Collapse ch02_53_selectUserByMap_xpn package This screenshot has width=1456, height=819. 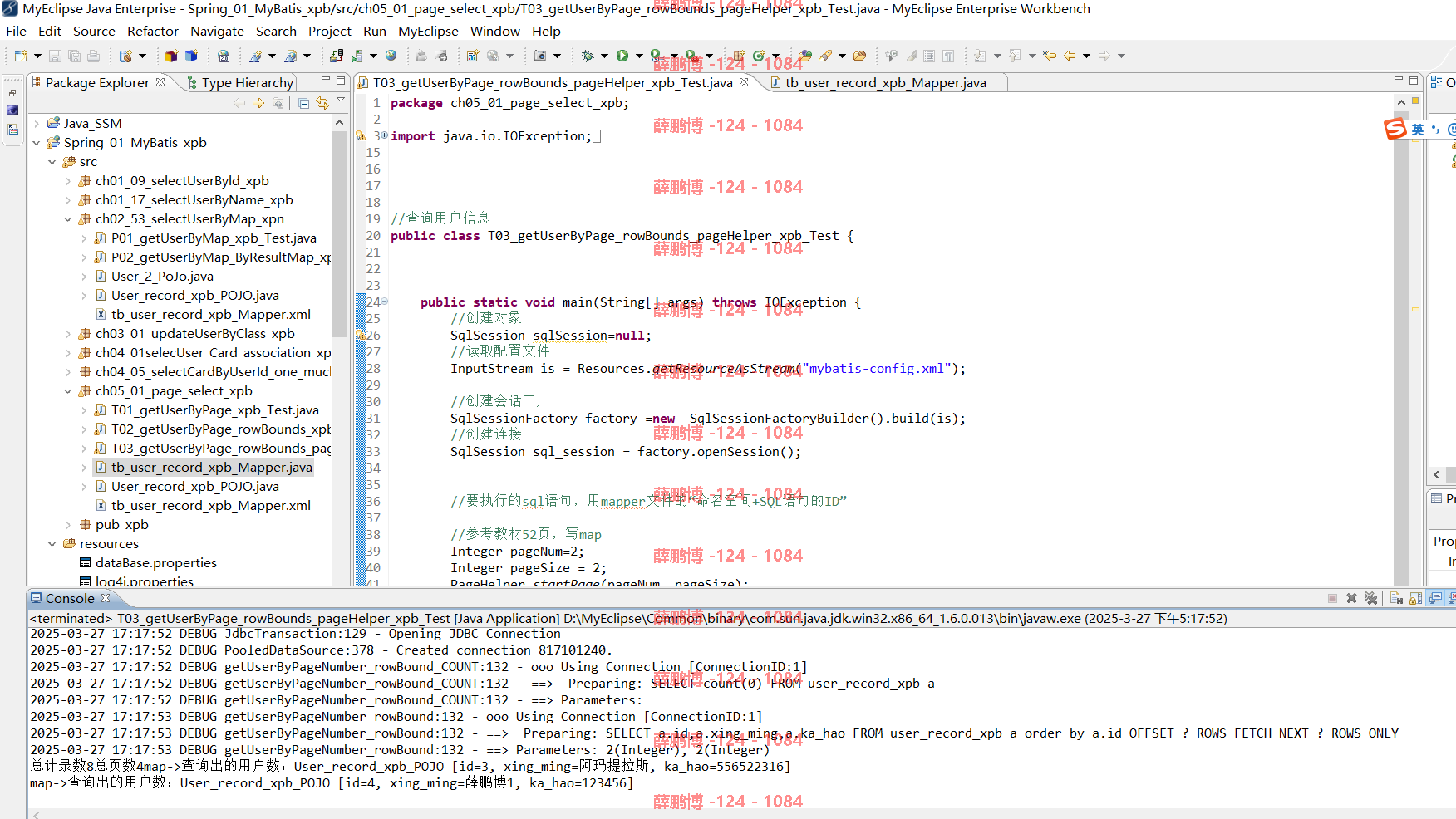tap(68, 219)
